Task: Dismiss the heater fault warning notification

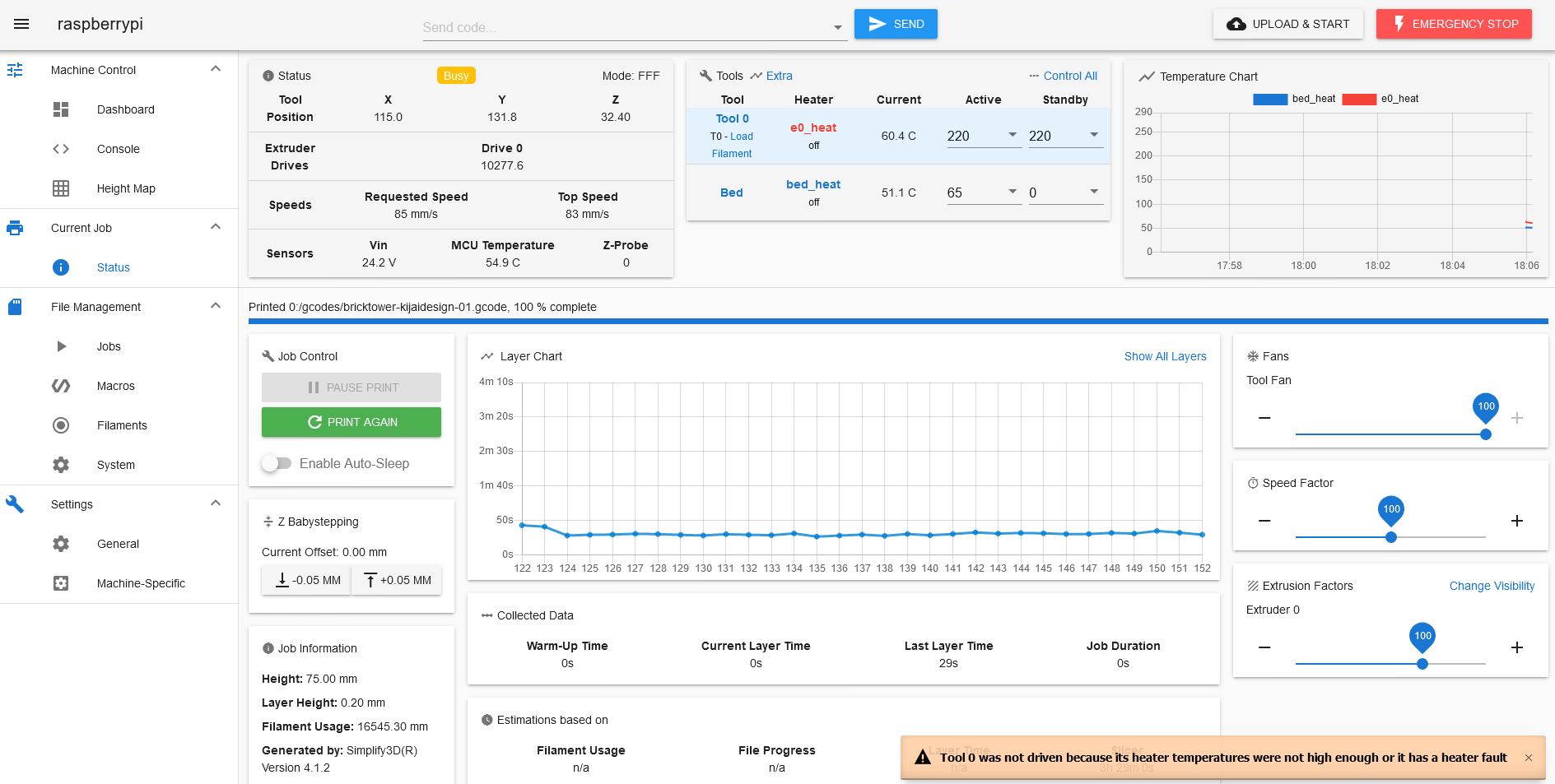Action: [1529, 758]
